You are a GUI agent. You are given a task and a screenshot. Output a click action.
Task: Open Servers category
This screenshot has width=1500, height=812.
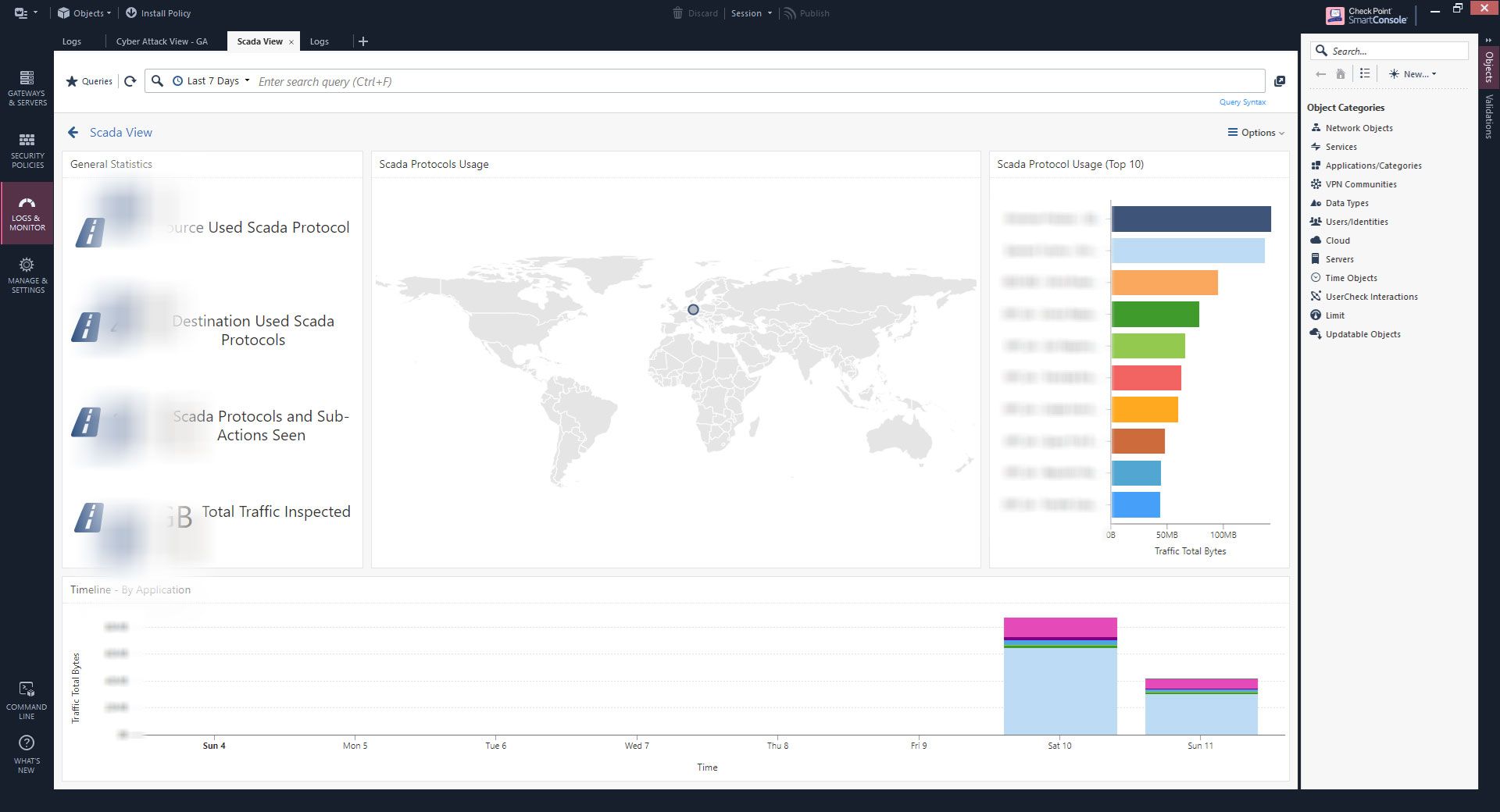coord(1333,259)
